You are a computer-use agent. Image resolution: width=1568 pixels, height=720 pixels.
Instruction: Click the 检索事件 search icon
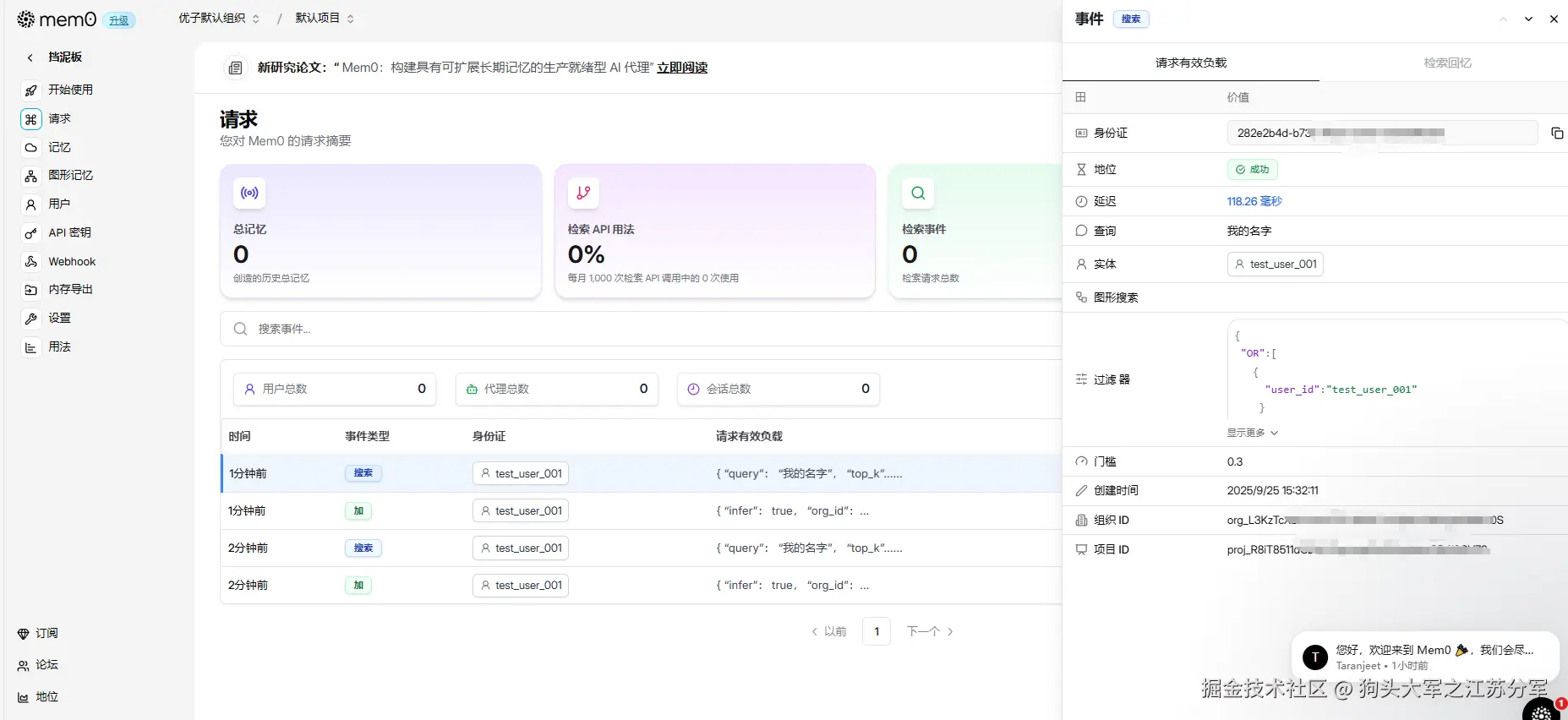click(918, 193)
